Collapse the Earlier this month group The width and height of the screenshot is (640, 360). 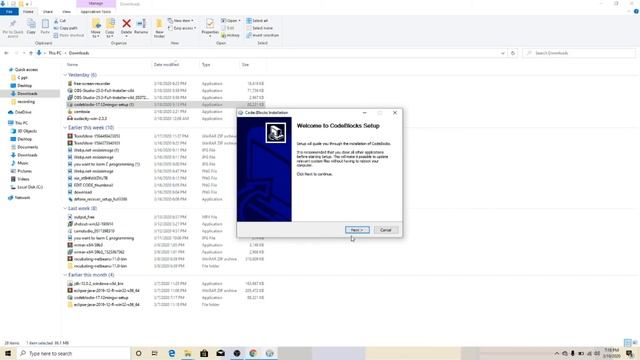65,275
